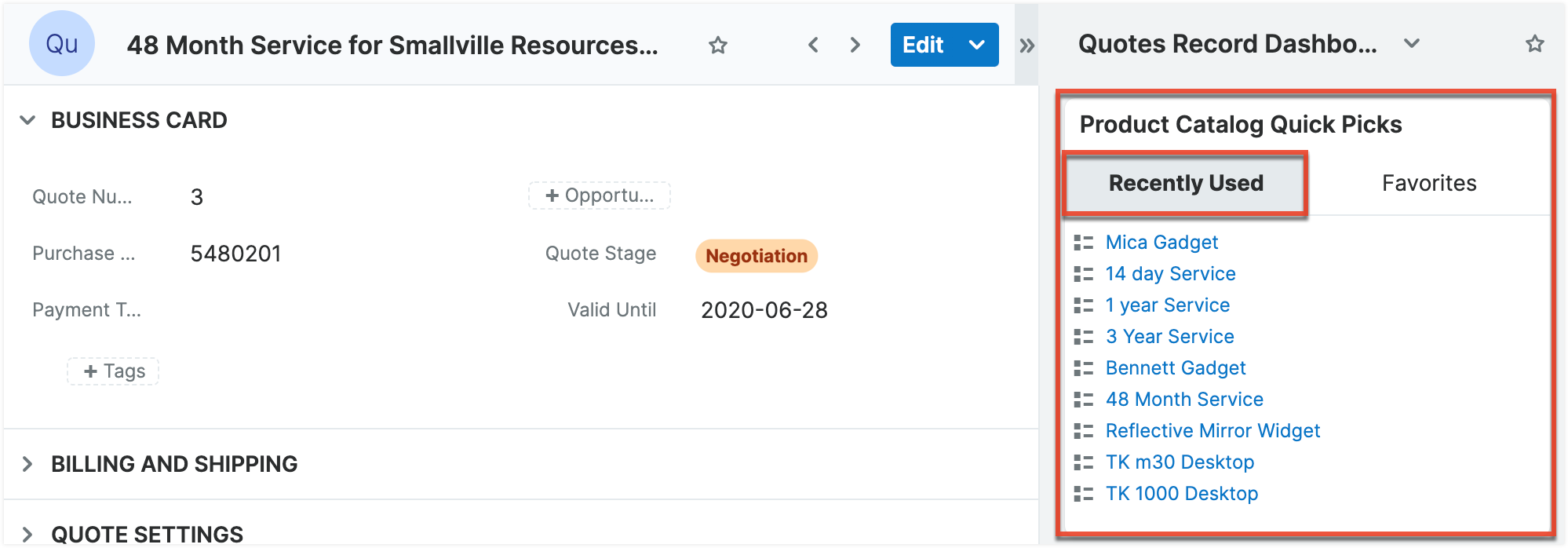The image size is (1568, 548).
Task: Click the Negotiation quote stage badge
Action: click(x=756, y=256)
